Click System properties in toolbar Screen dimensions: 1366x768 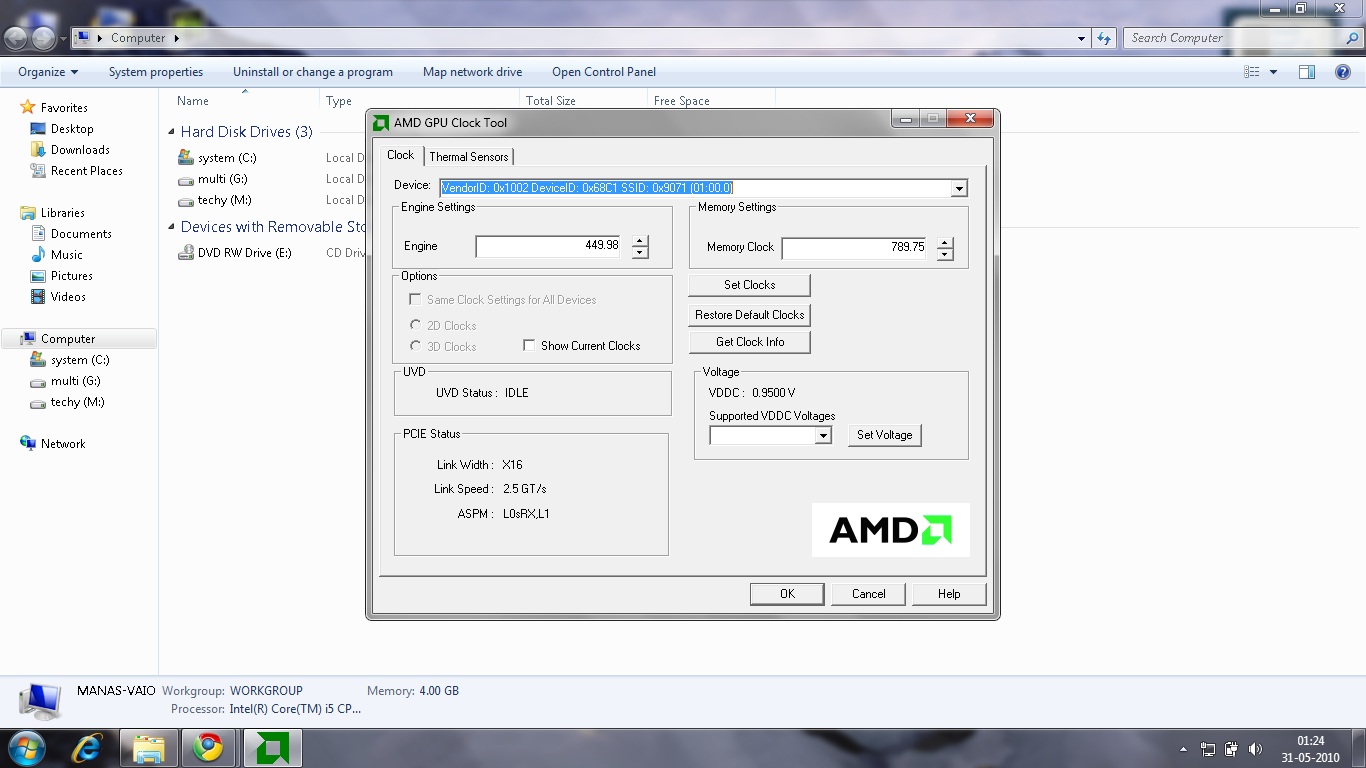point(156,72)
